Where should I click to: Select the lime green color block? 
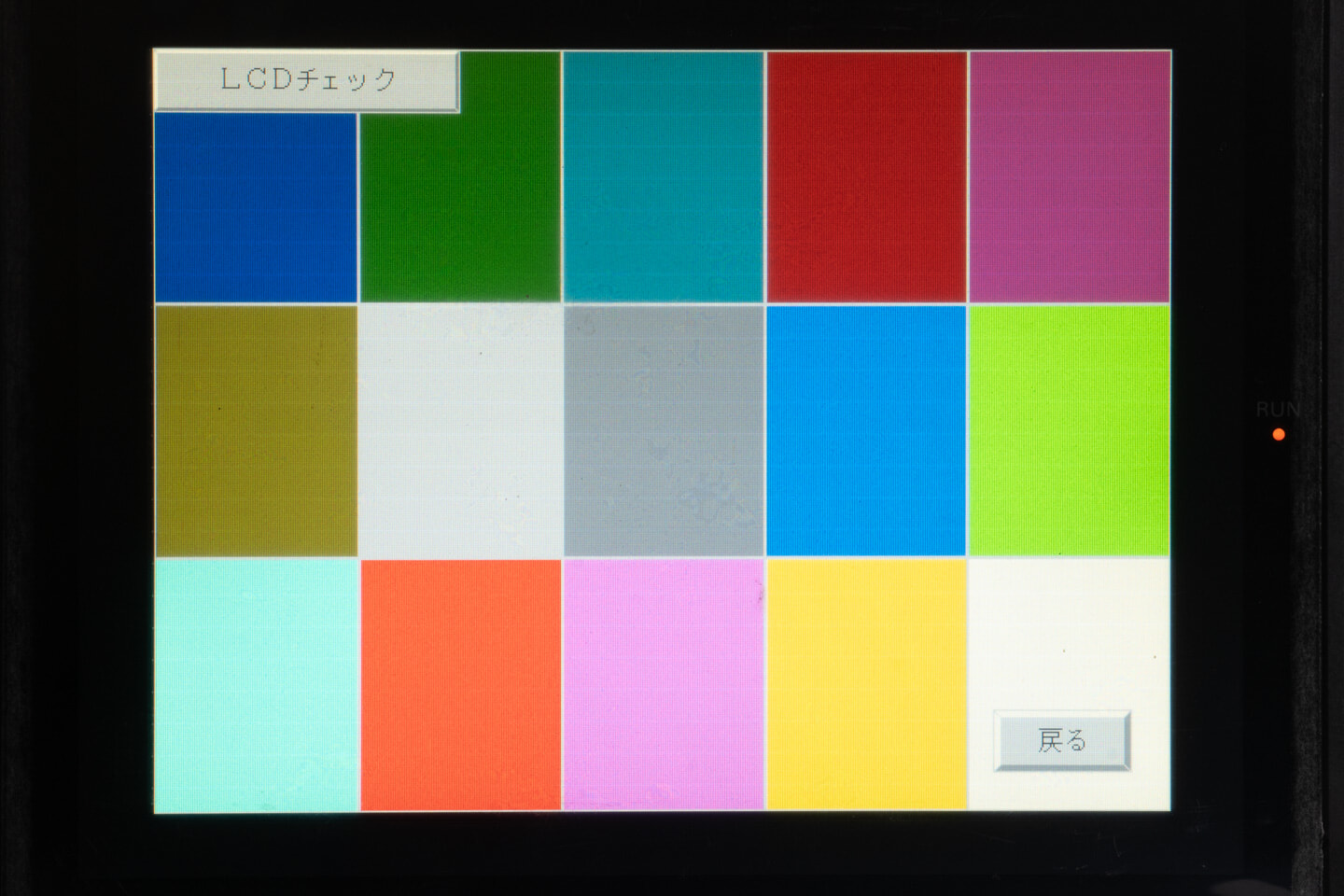(x=1070, y=431)
